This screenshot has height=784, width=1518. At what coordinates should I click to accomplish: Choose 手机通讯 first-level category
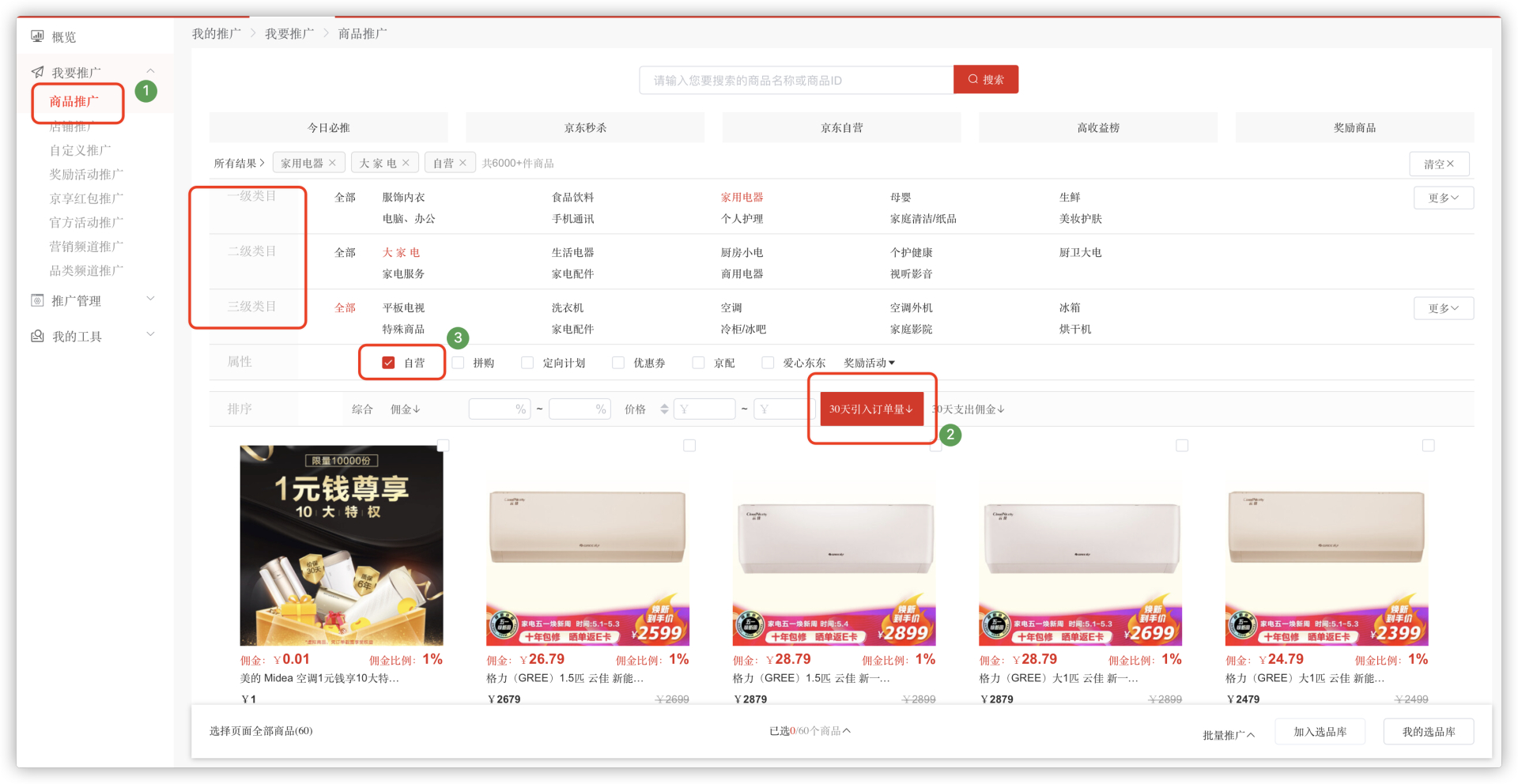[x=572, y=218]
